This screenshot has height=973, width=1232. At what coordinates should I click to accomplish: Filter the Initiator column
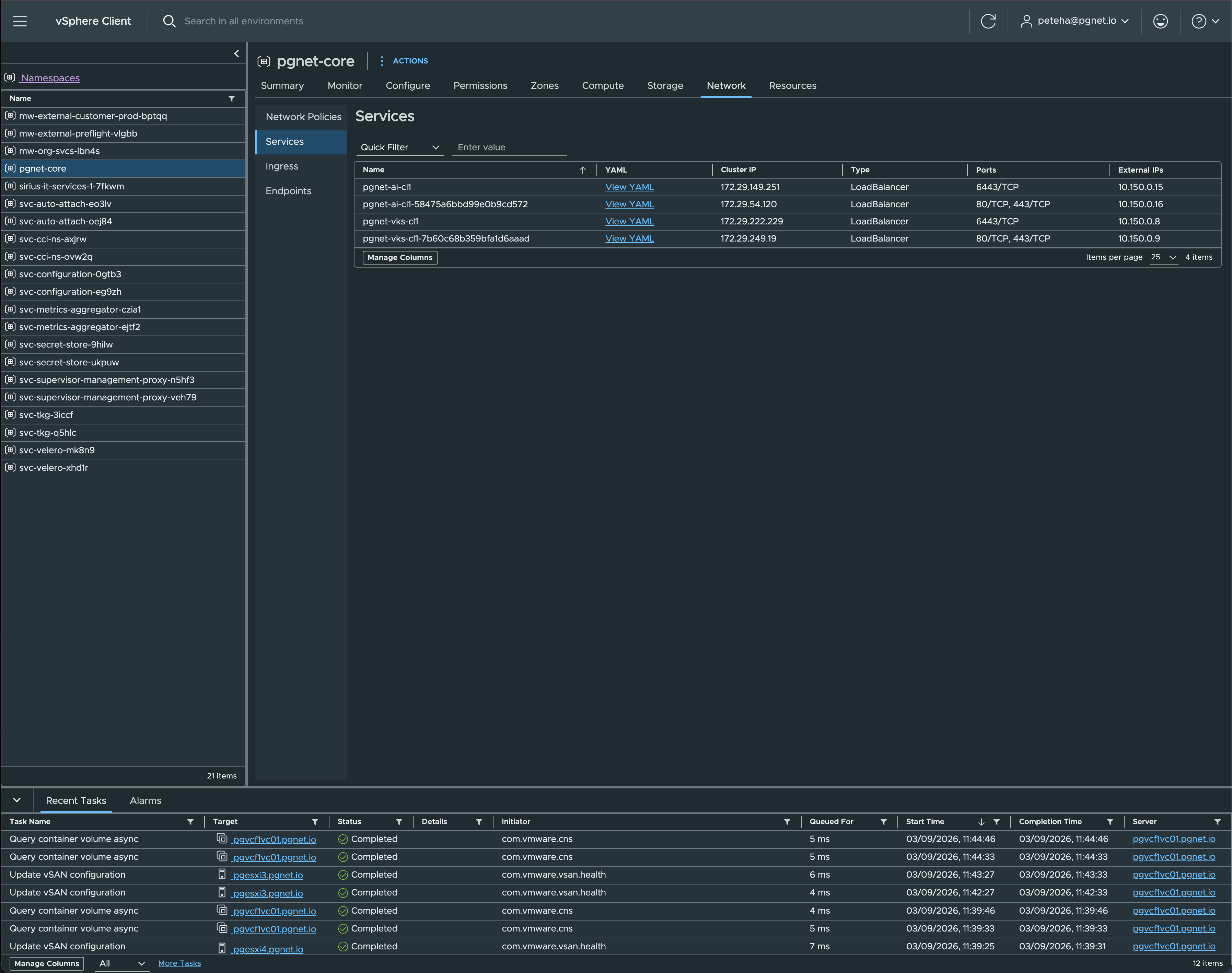(x=787, y=821)
